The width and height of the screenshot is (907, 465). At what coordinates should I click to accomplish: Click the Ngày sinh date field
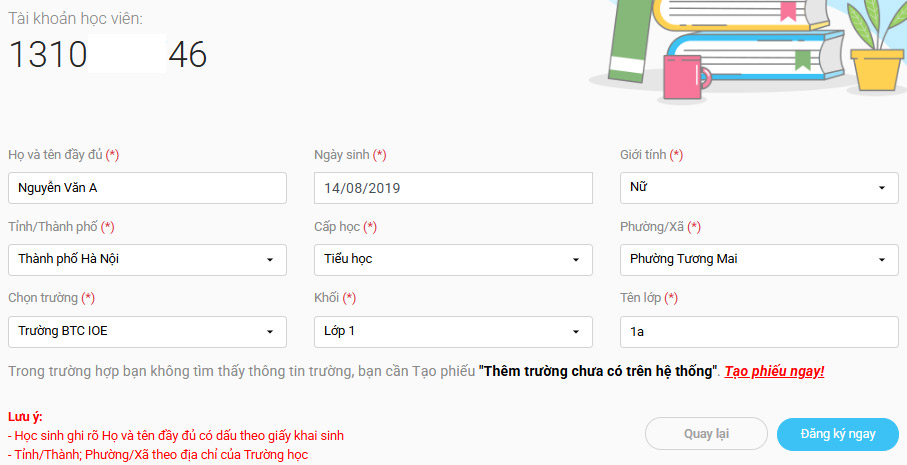pos(453,188)
